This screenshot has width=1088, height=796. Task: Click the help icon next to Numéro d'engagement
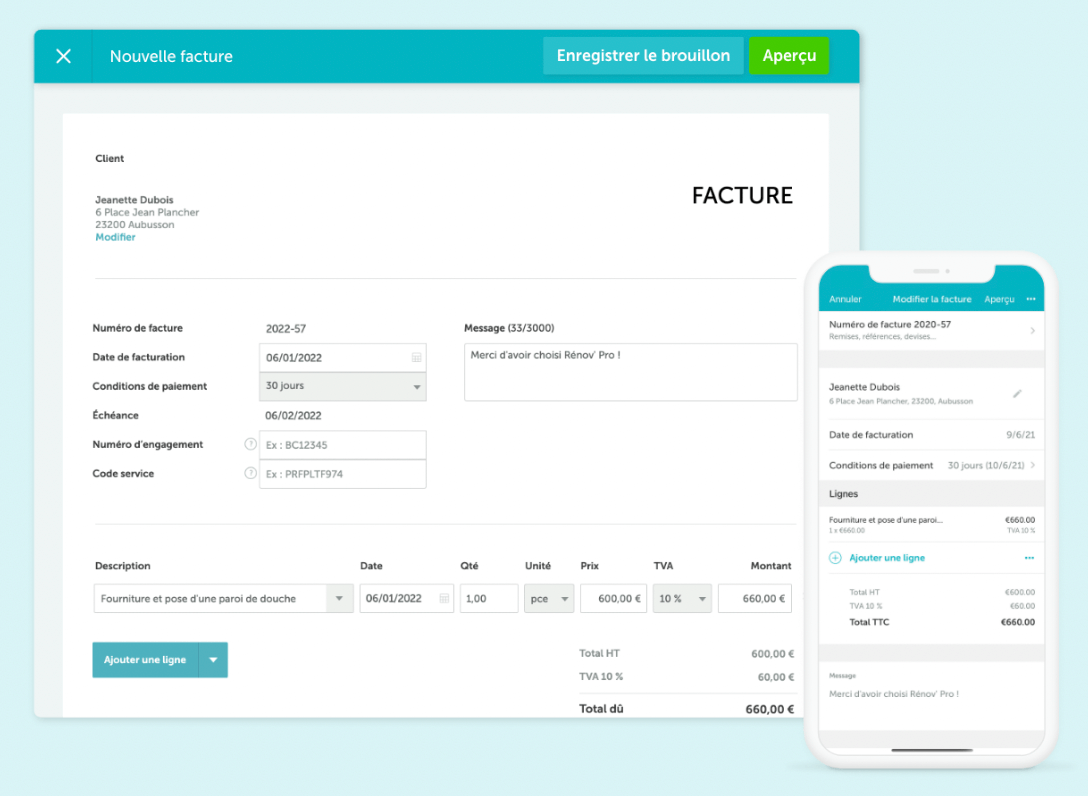249,444
